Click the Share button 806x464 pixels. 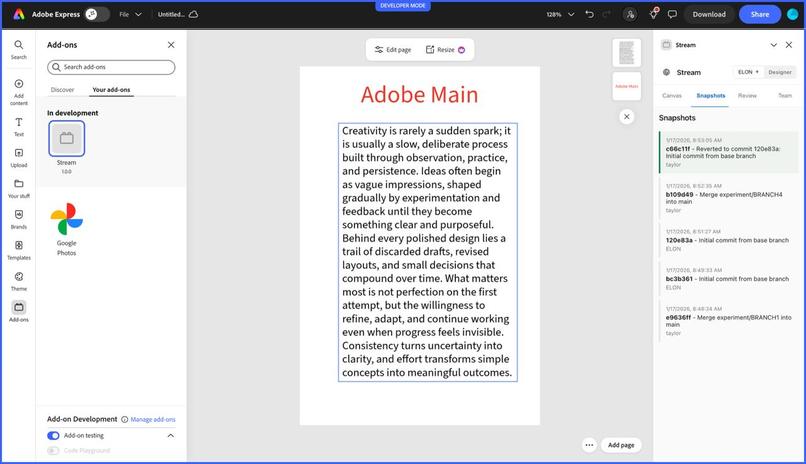(x=760, y=14)
